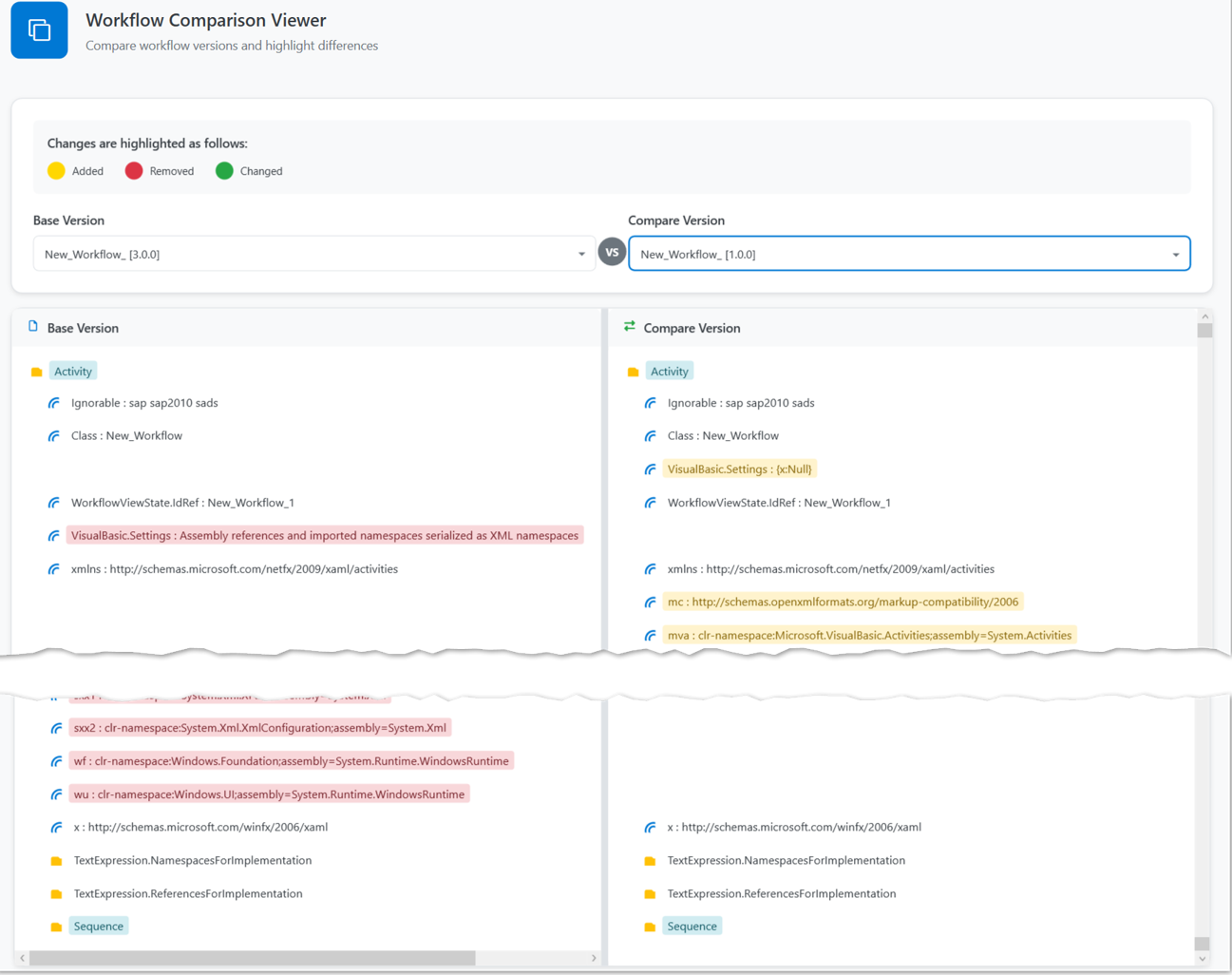1232x975 pixels.
Task: Click Compare vertical scrollbar up arrow
Action: 1204,316
